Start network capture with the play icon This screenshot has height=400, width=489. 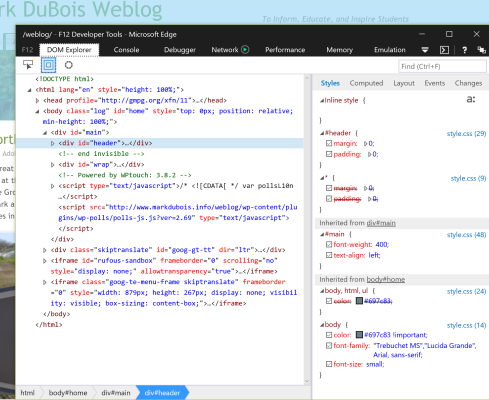245,50
